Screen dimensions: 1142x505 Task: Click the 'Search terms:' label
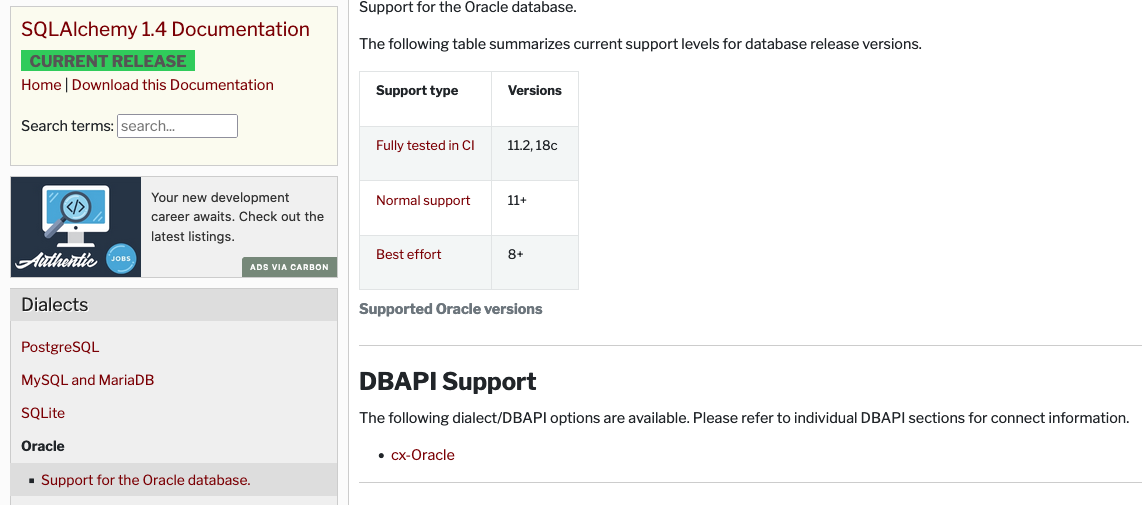pyautogui.click(x=68, y=125)
